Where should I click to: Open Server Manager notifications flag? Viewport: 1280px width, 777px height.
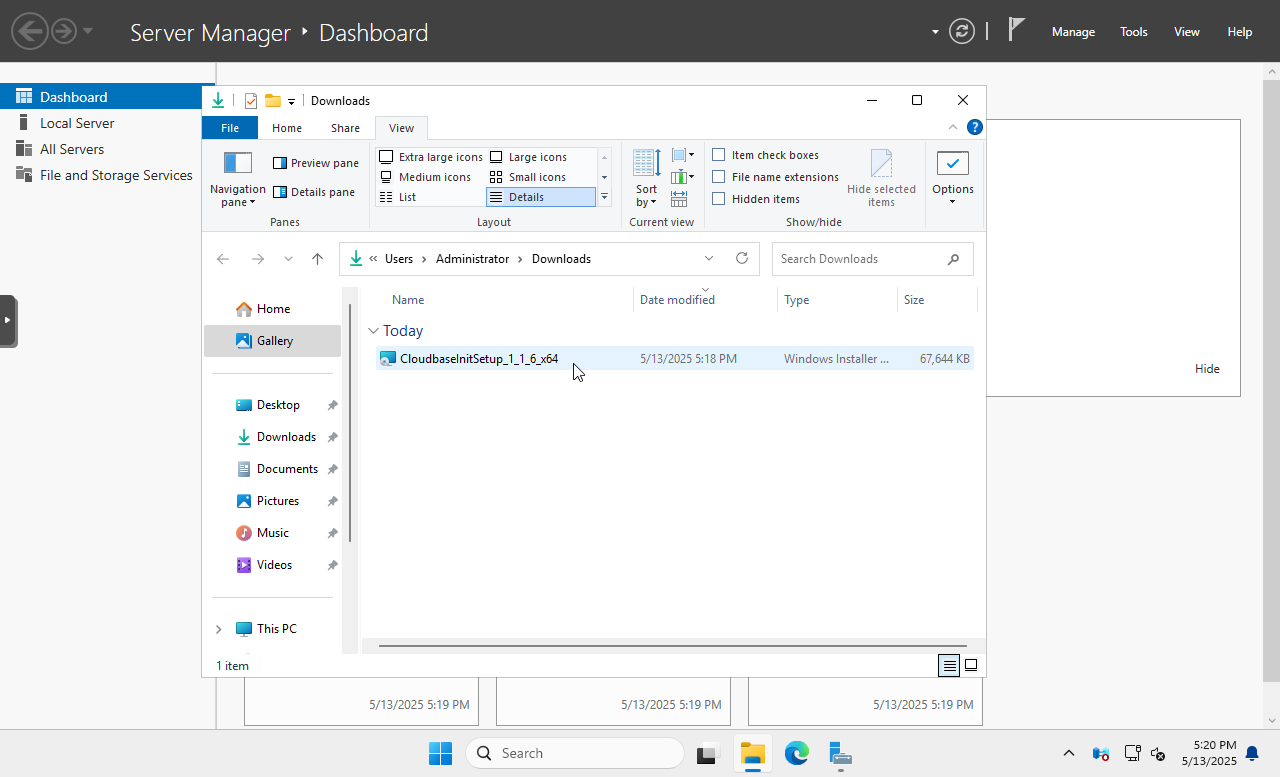click(1014, 31)
